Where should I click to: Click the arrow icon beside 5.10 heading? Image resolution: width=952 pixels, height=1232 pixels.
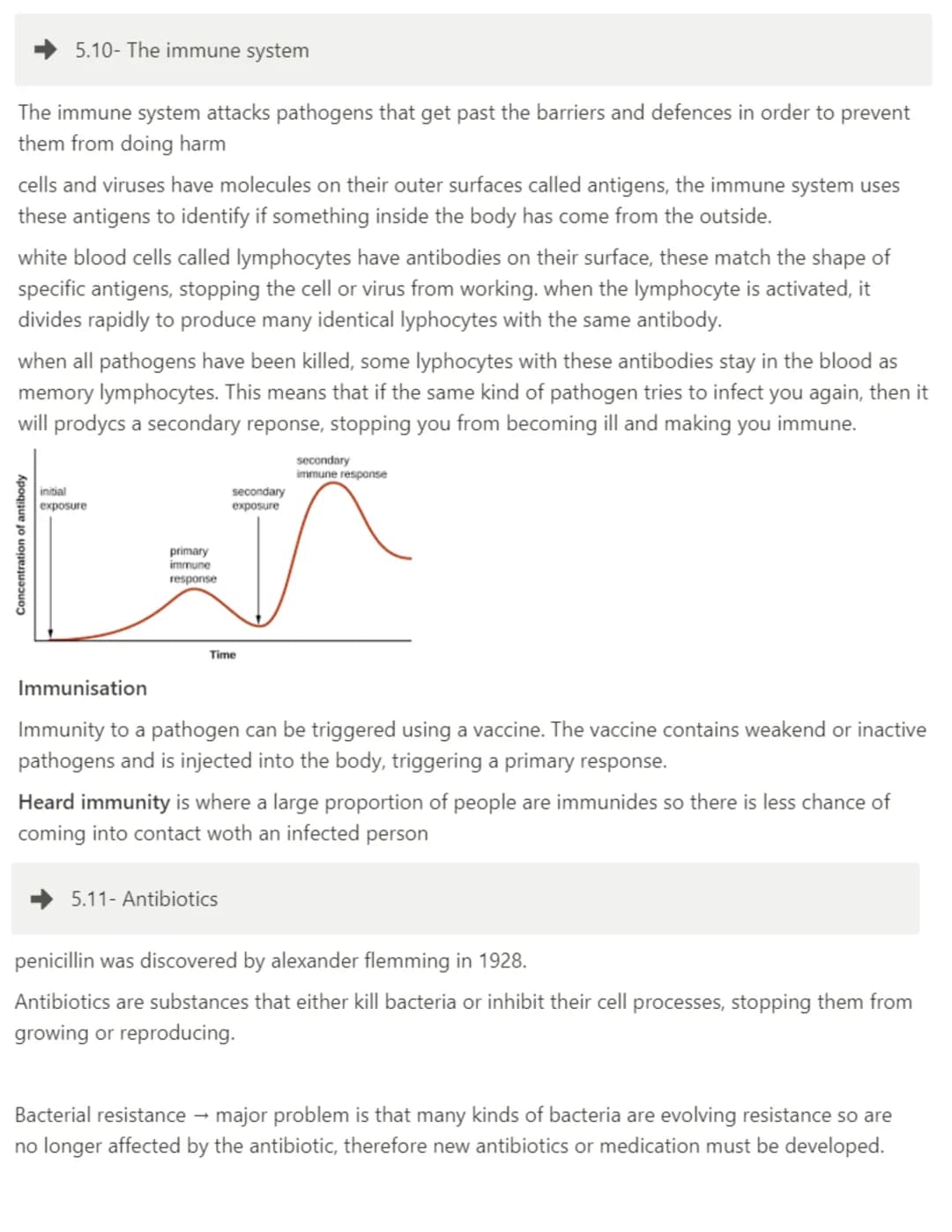tap(46, 50)
